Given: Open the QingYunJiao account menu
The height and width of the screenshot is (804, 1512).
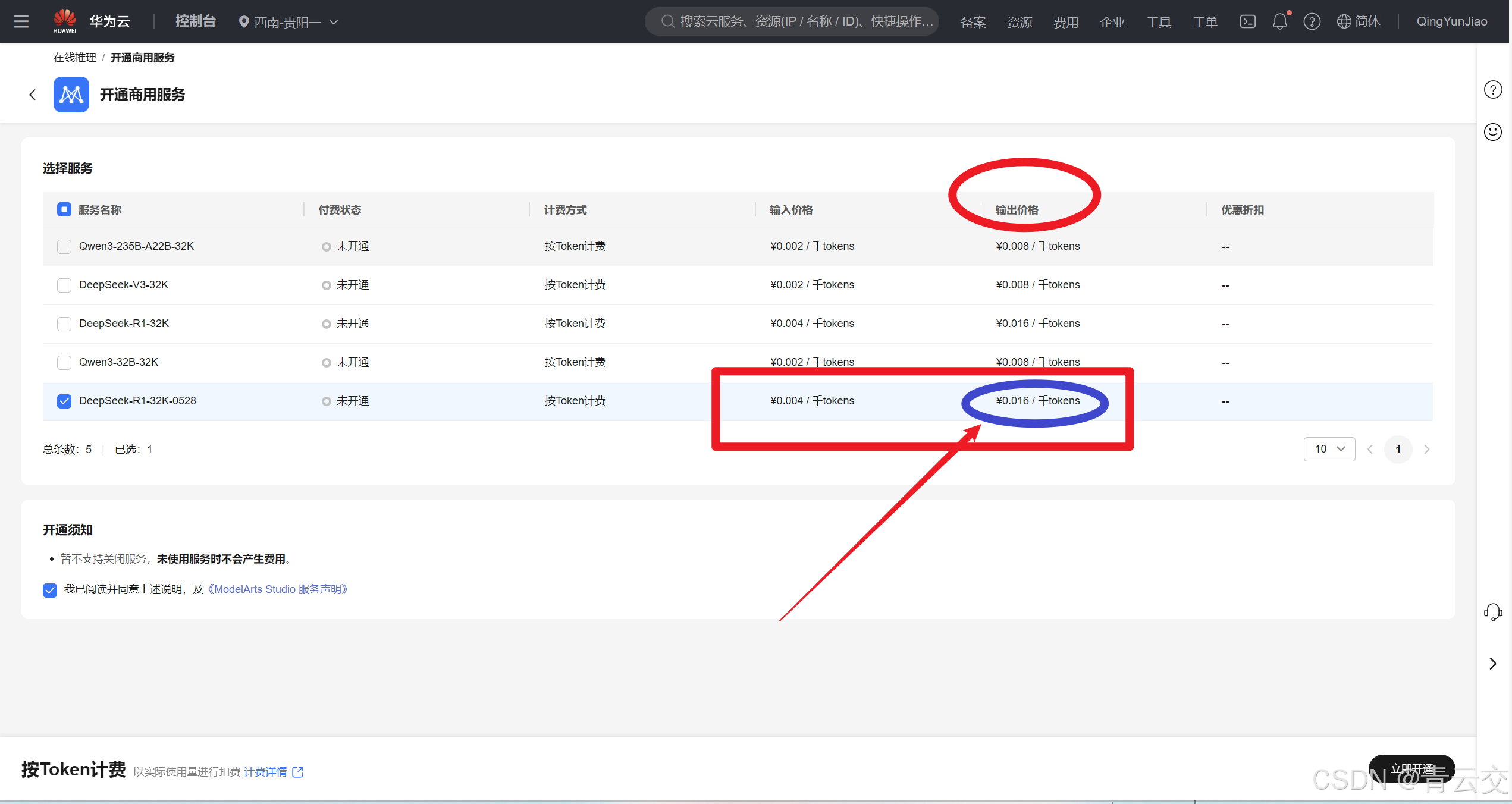Looking at the screenshot, I should coord(1451,22).
